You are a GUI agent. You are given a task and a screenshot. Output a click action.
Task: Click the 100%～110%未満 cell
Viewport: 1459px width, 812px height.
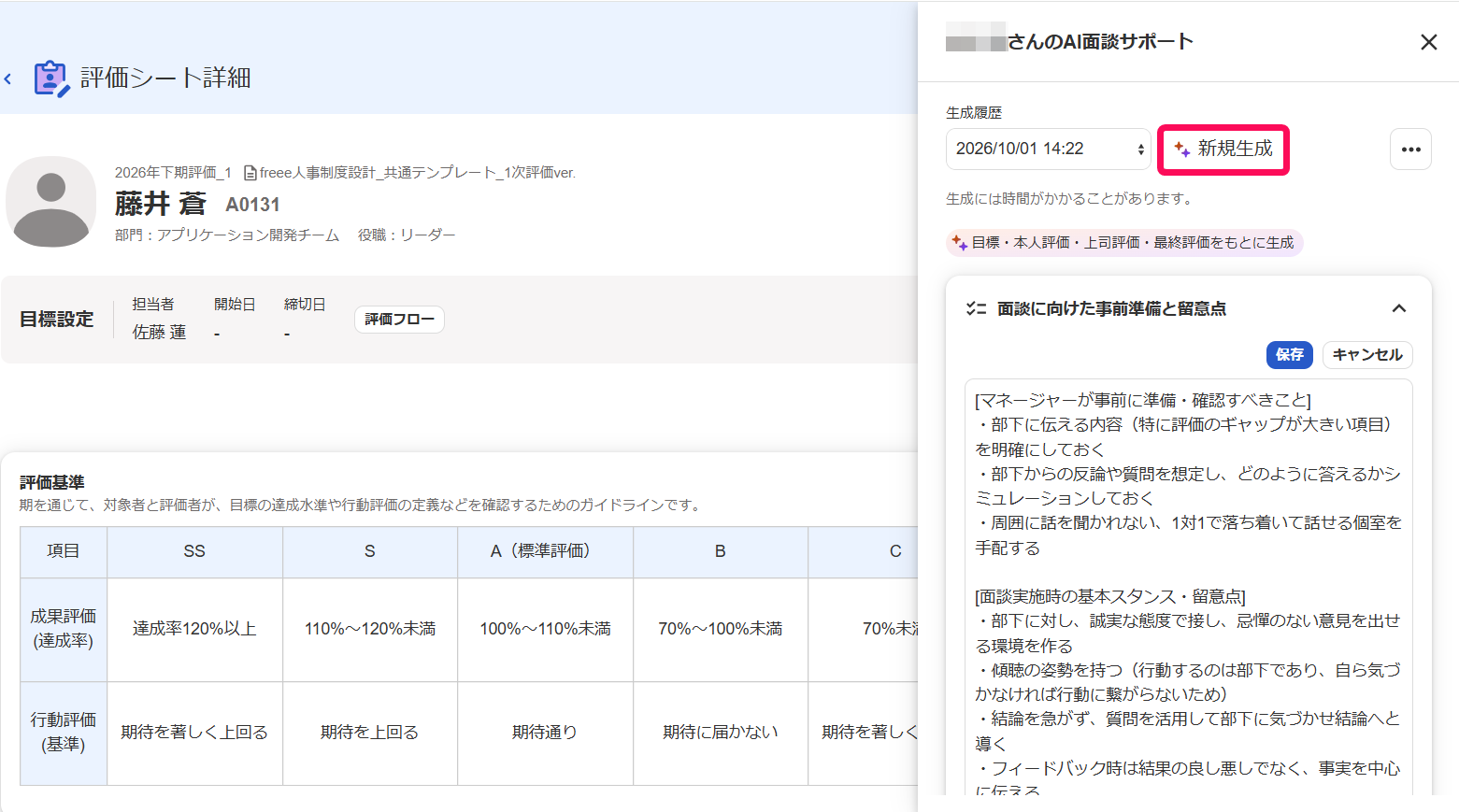pos(545,630)
